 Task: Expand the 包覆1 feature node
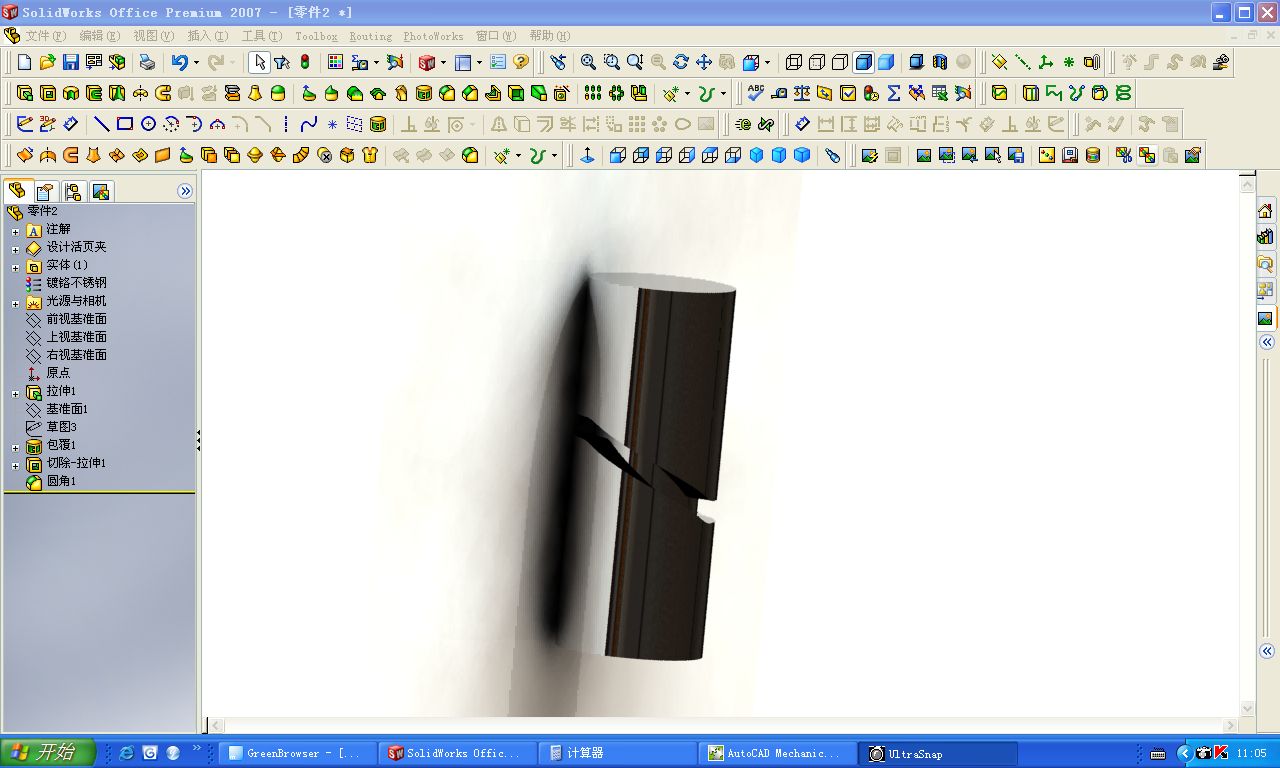15,447
